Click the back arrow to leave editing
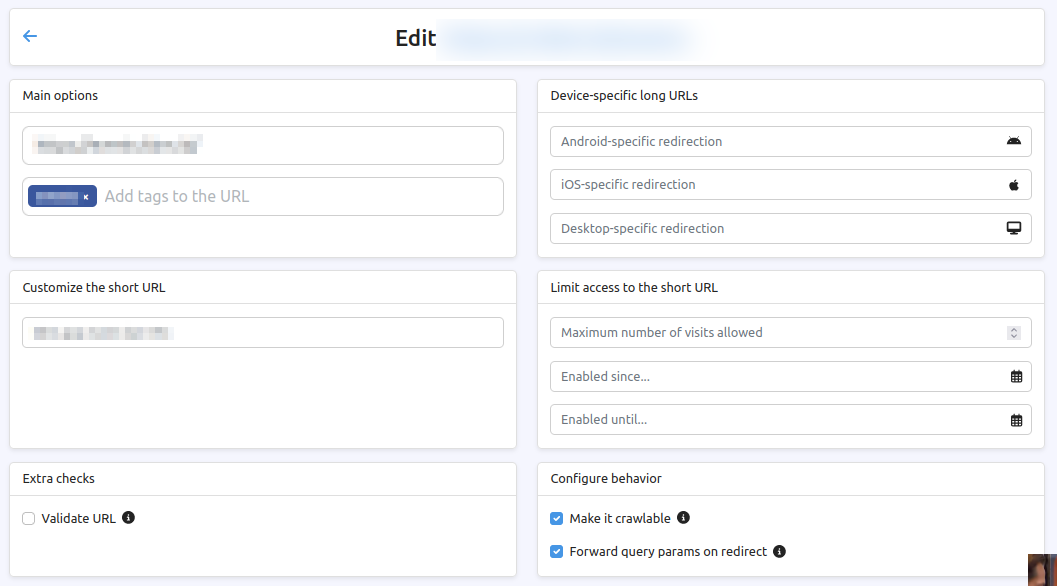 [x=29, y=36]
